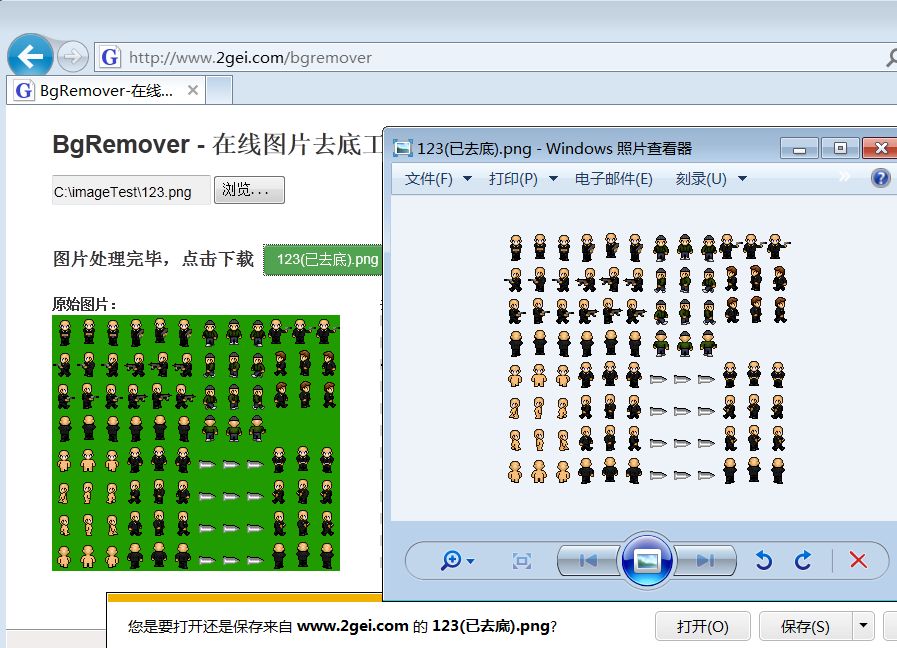Open the 刻录(U) menu in photo viewer
897x648 pixels.
[701, 179]
